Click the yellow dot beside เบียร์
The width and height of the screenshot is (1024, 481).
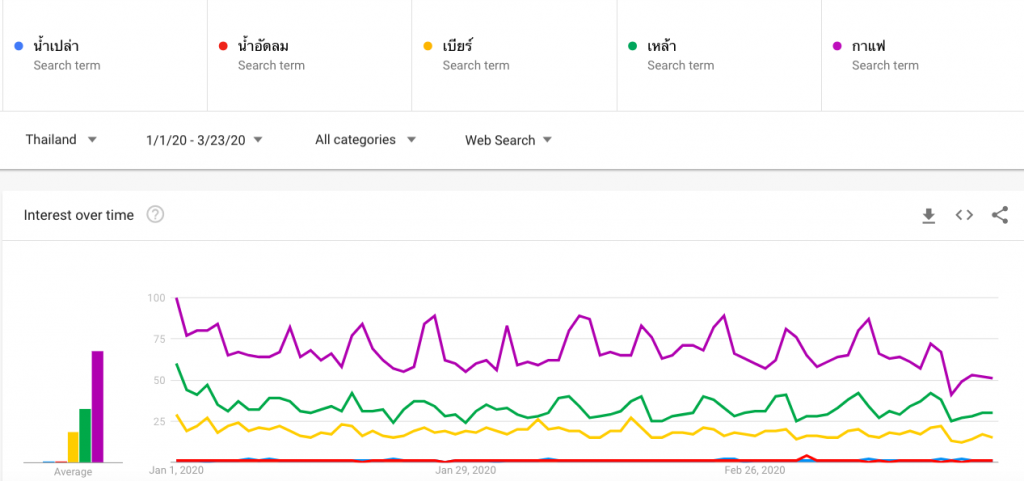tap(428, 46)
